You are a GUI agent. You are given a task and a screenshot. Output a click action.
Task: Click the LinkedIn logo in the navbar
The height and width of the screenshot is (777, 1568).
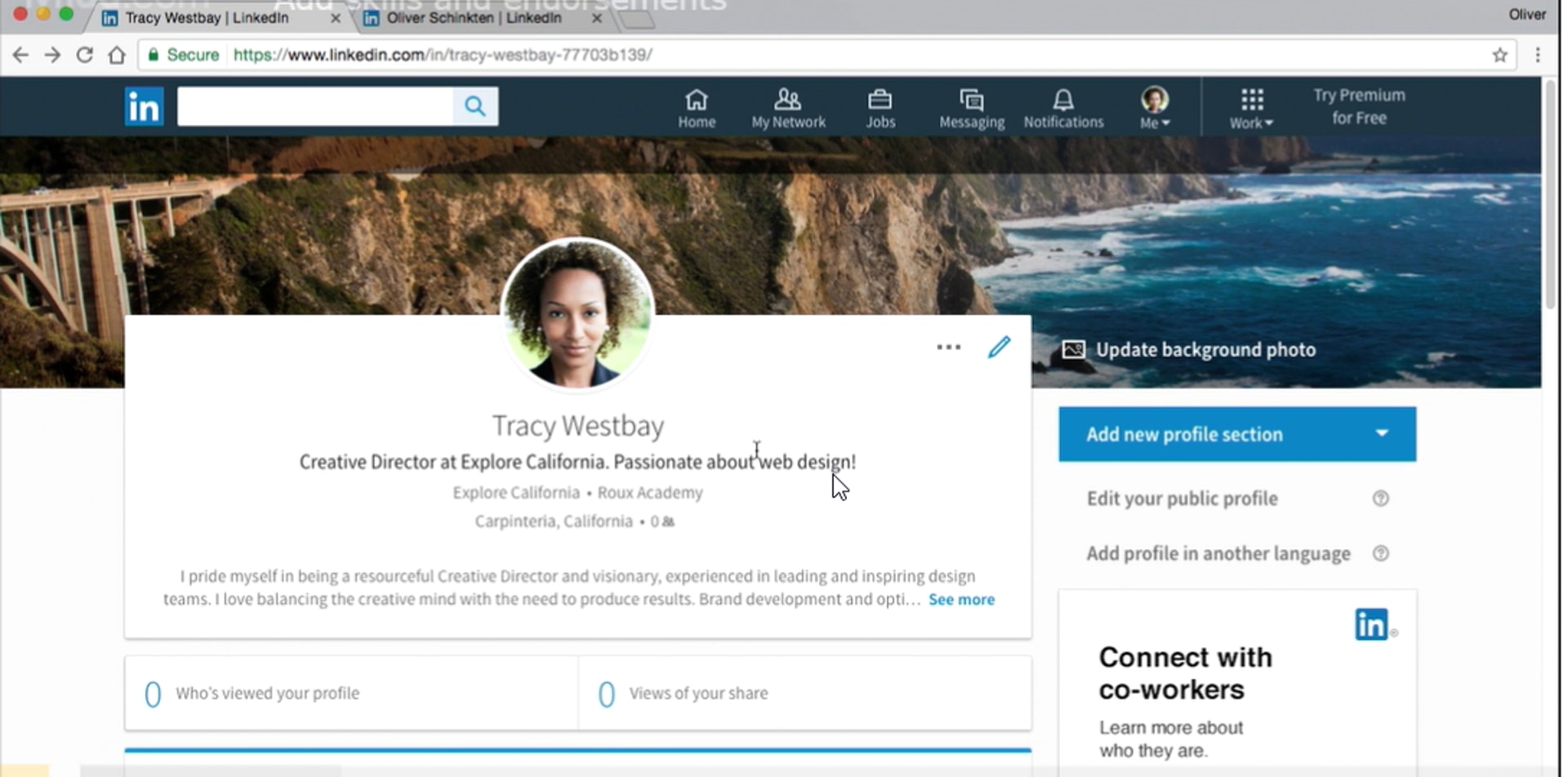tap(144, 107)
